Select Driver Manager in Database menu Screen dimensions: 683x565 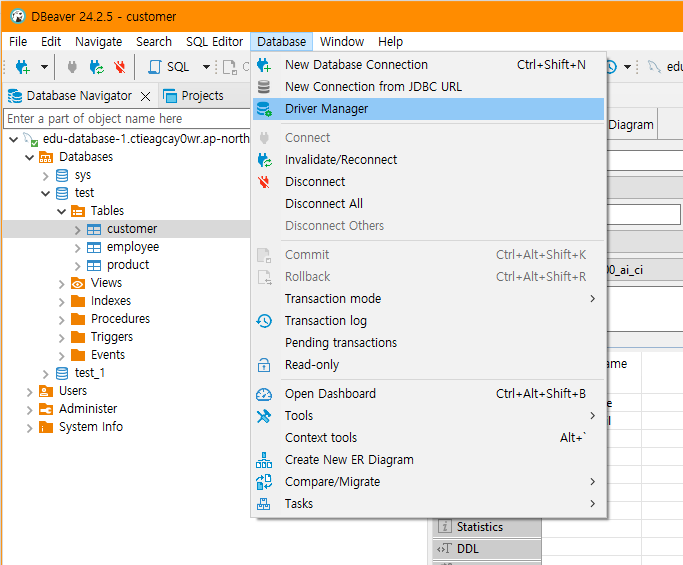428,109
